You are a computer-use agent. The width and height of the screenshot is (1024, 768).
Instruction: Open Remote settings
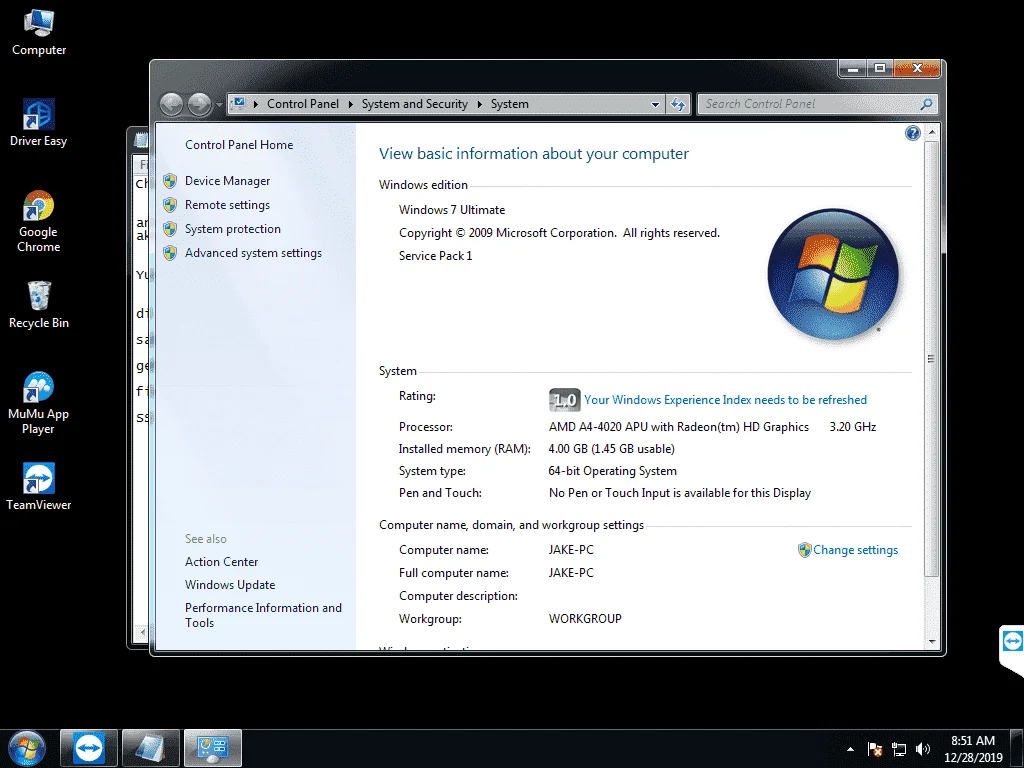point(227,205)
